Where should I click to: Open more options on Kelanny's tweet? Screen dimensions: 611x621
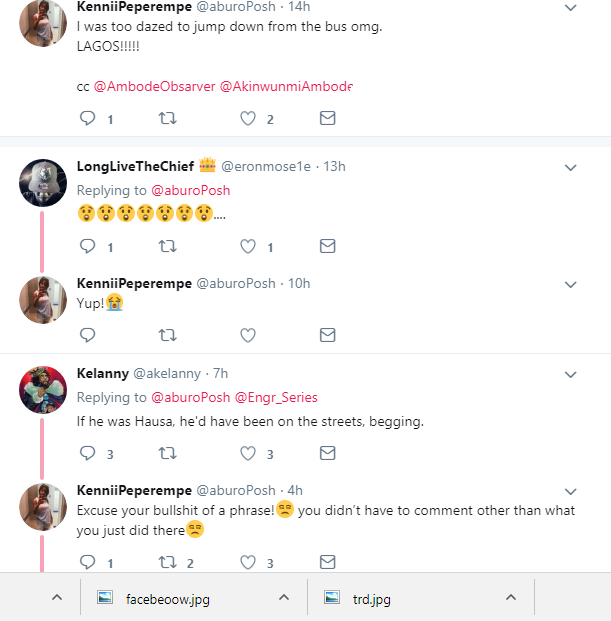pos(571,375)
